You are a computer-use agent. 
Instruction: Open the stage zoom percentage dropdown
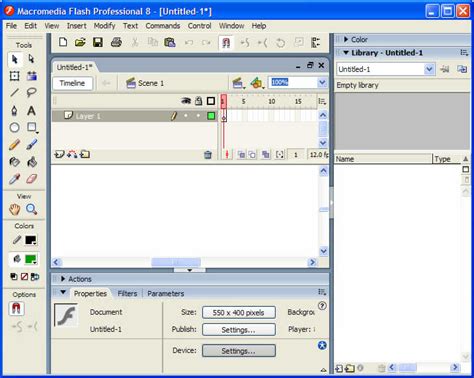pos(322,82)
